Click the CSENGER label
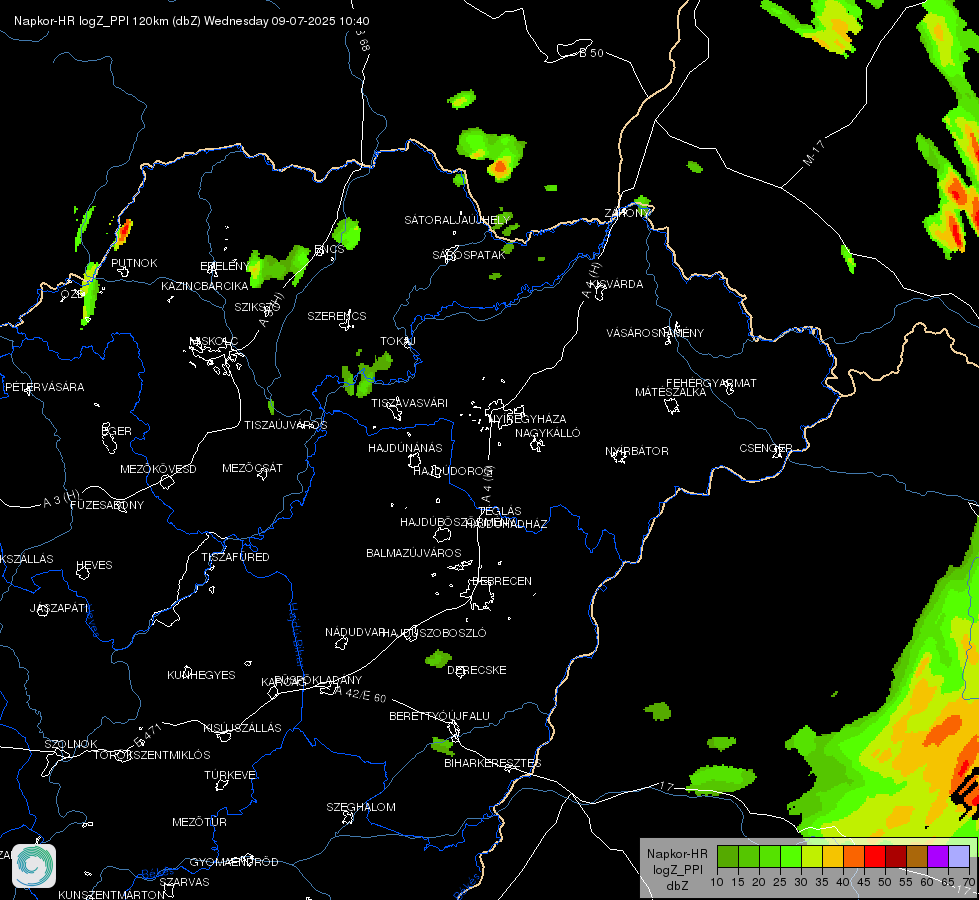 (765, 448)
